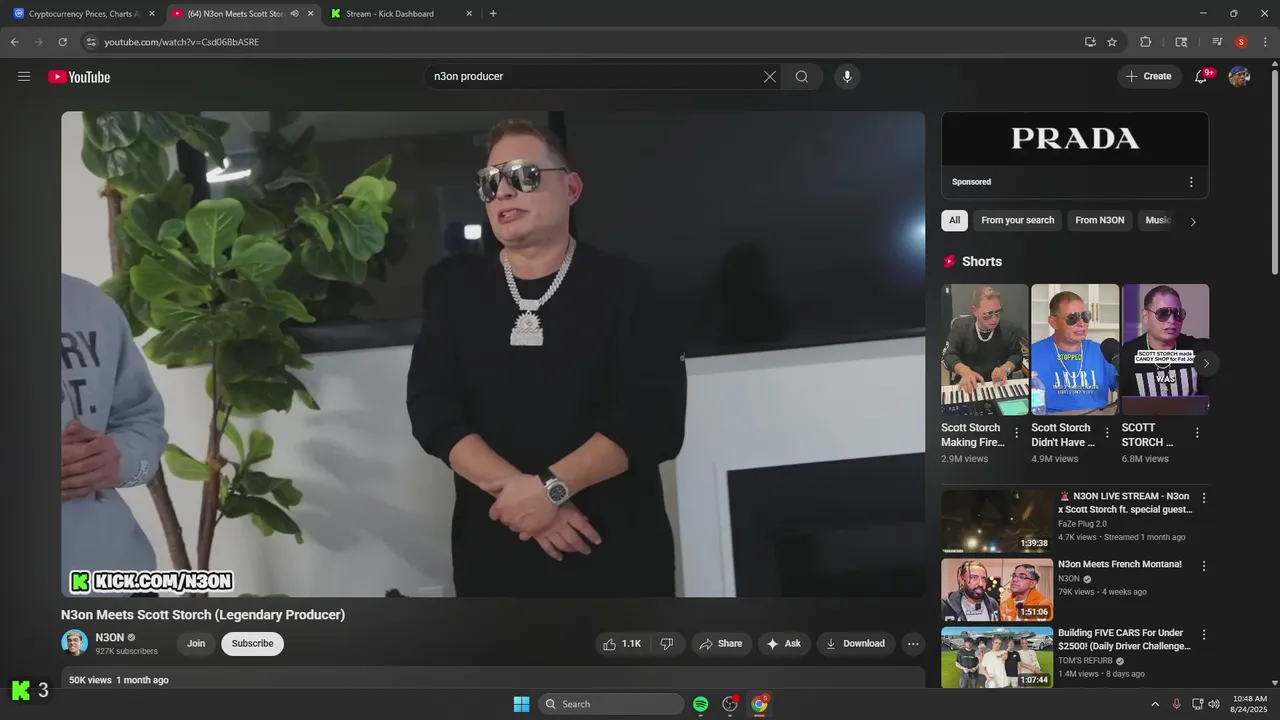Open the Prada sponsored banner
Image resolution: width=1280 pixels, height=720 pixels.
pos(1075,138)
